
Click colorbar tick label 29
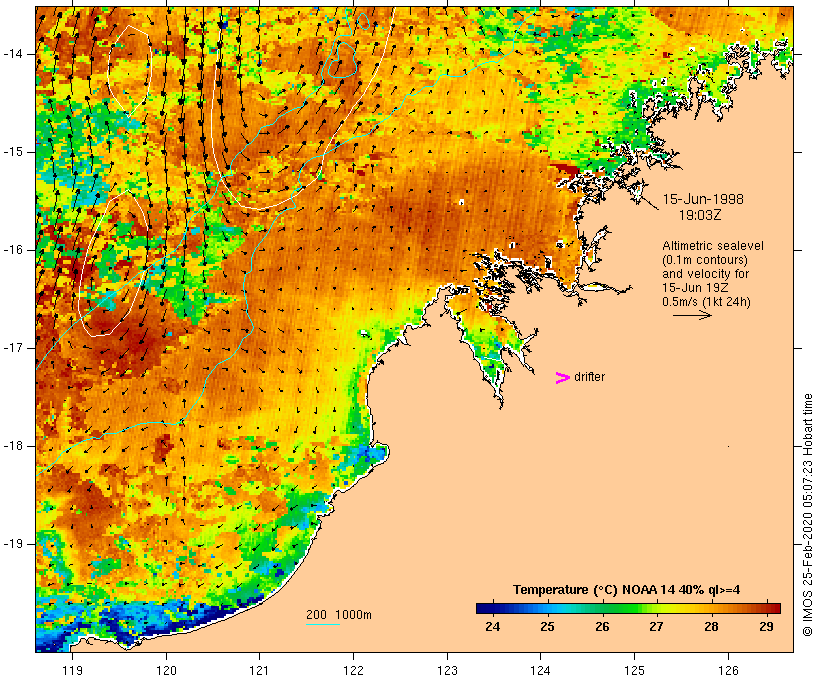[766, 626]
